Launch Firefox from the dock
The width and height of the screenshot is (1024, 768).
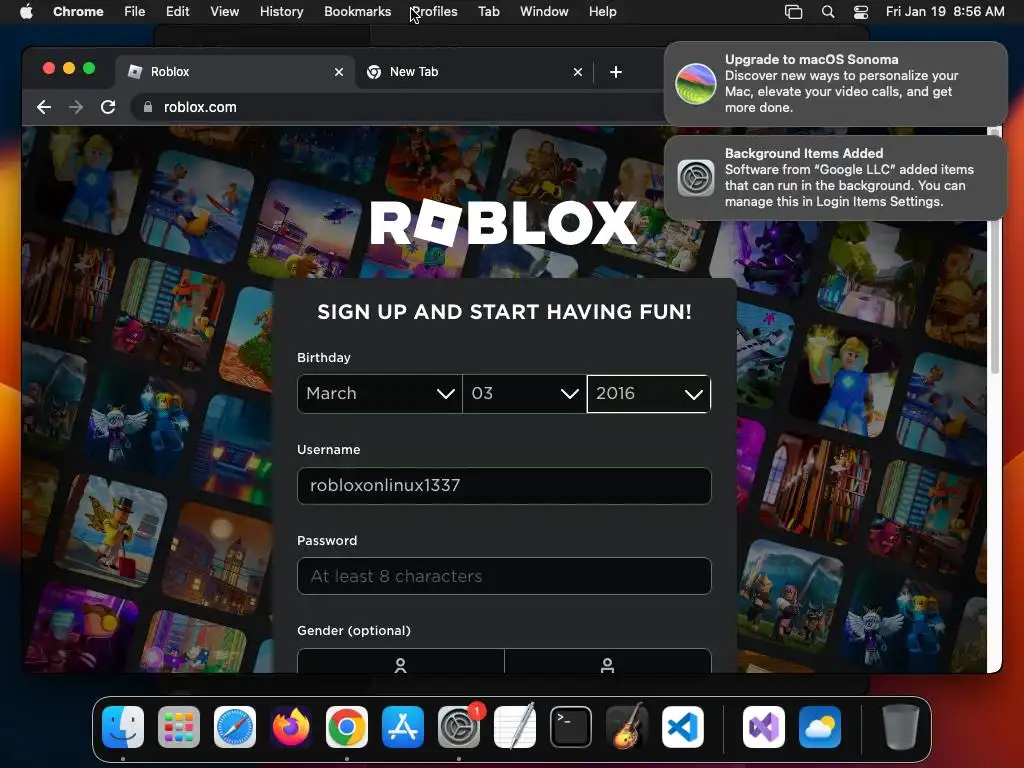click(x=291, y=727)
